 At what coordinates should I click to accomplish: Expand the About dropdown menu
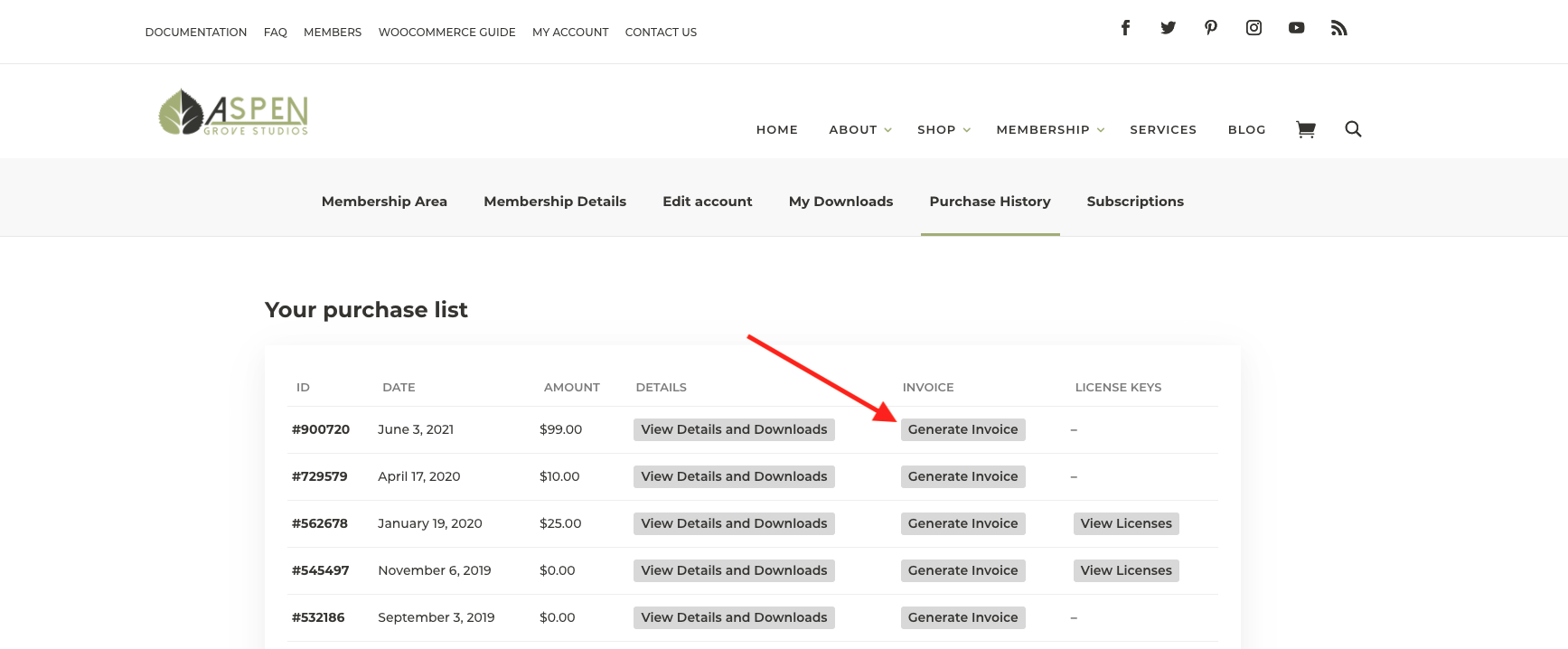(860, 130)
